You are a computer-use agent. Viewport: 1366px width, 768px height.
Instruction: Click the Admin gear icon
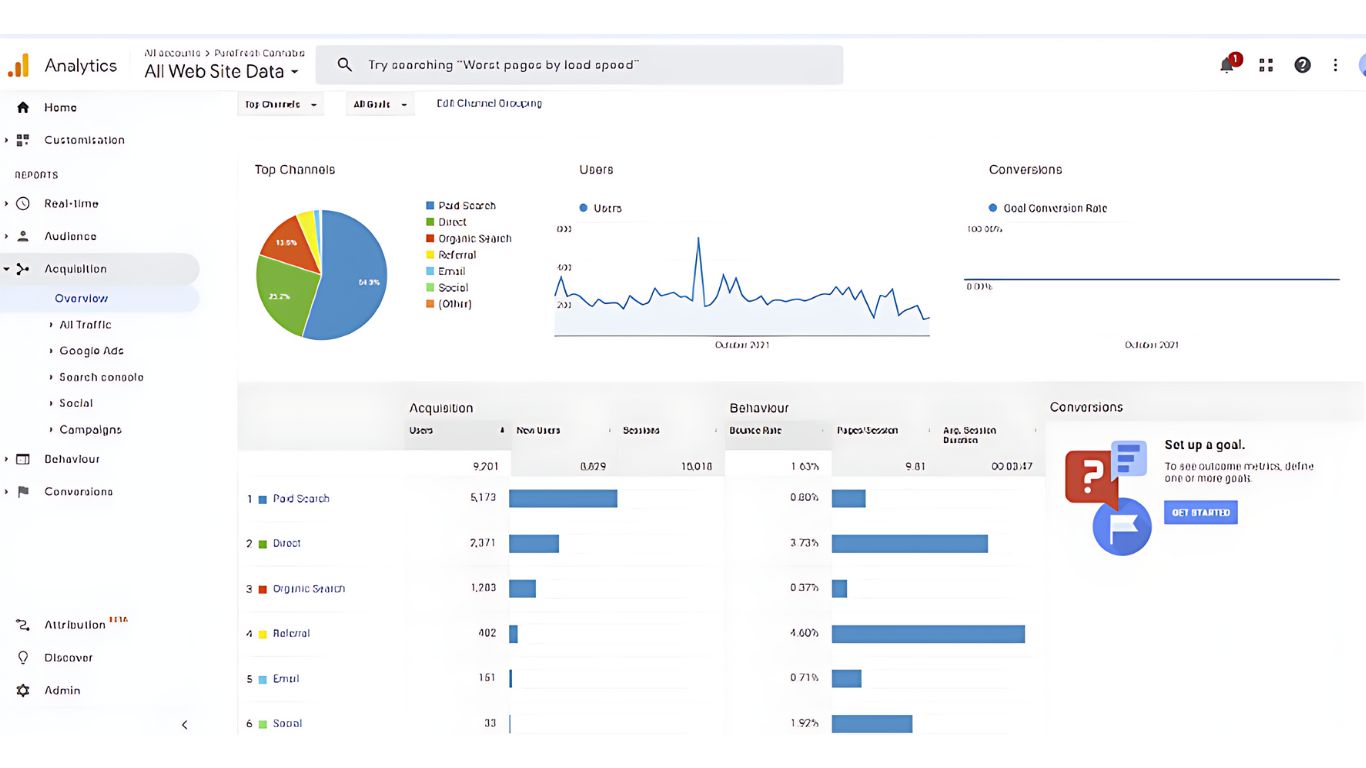tap(23, 690)
